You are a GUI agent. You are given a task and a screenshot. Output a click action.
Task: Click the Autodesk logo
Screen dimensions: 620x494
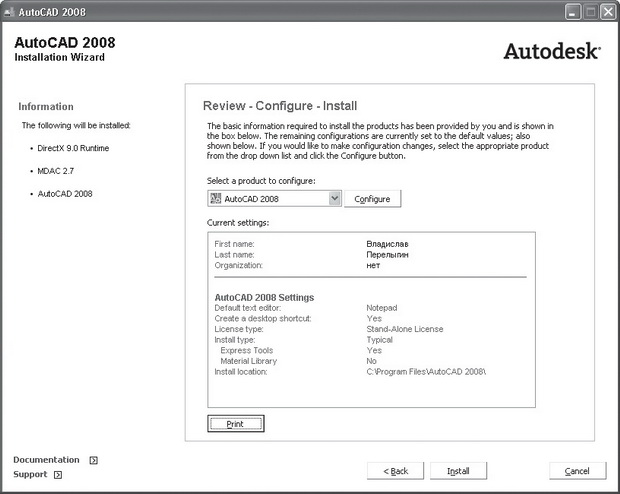[x=552, y=51]
